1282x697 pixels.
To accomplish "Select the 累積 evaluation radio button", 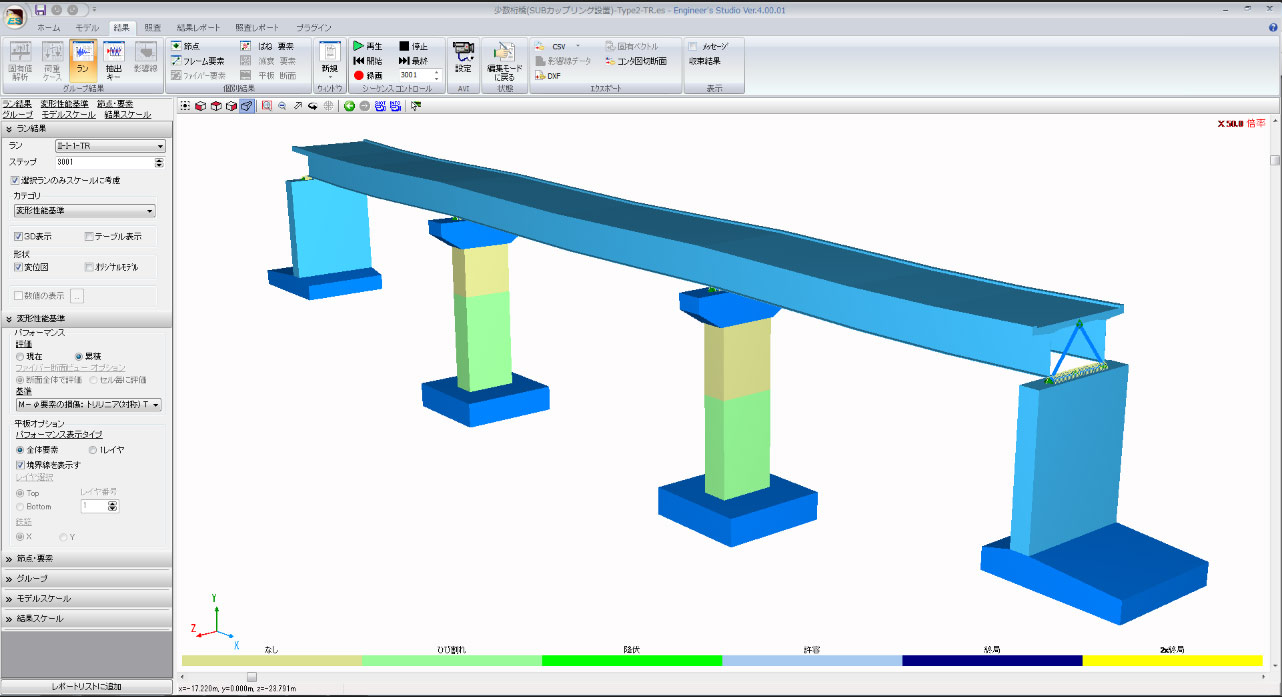I will click(x=79, y=355).
